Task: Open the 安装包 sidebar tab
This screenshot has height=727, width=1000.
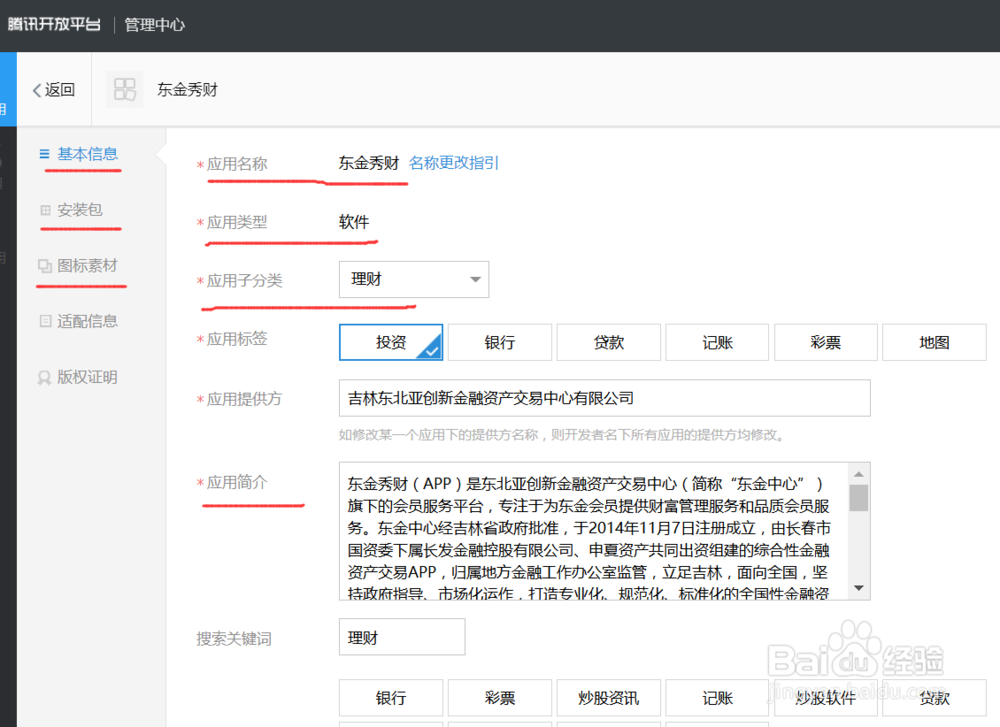Action: [x=80, y=210]
